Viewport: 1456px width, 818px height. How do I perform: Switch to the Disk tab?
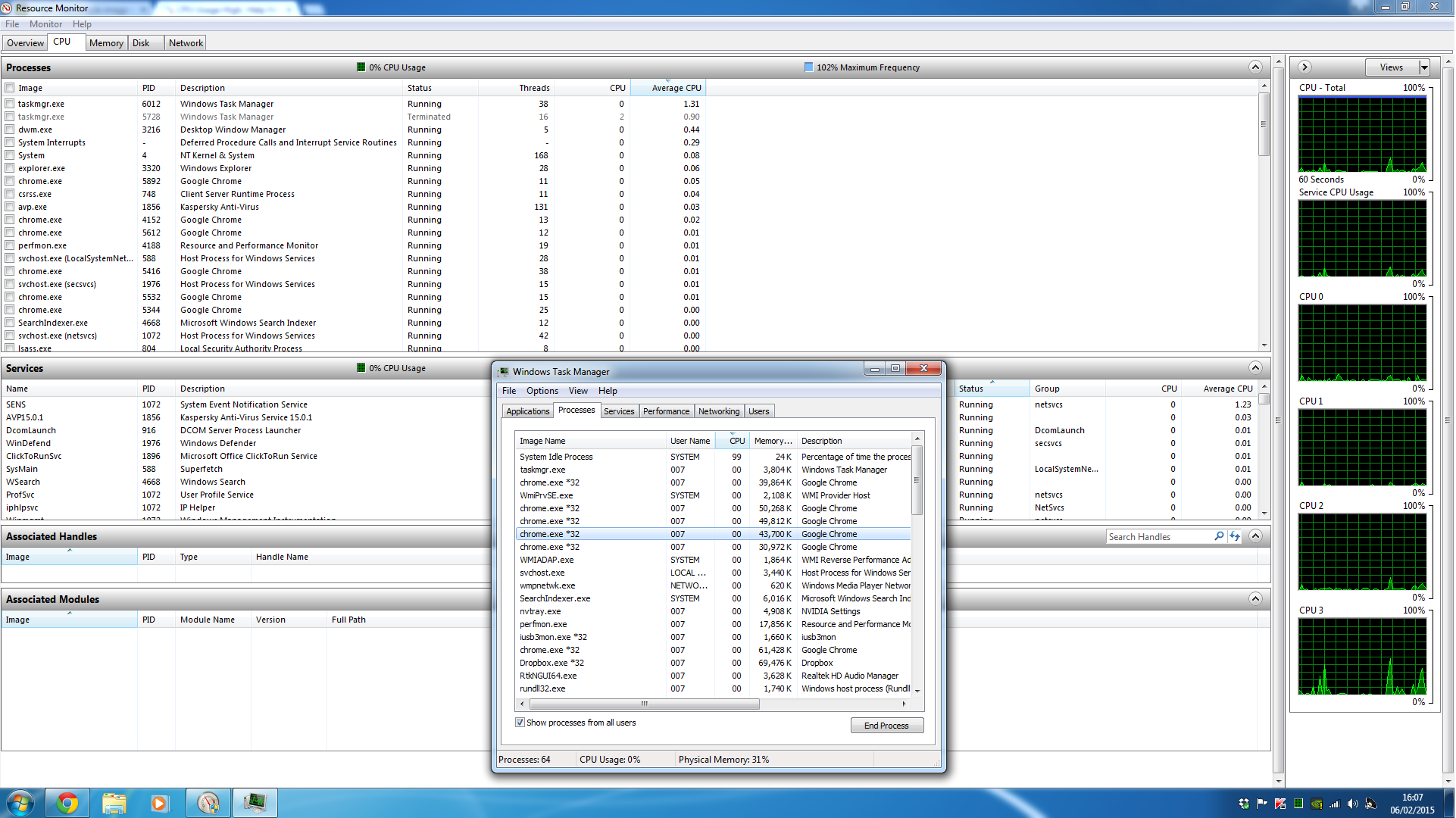145,43
